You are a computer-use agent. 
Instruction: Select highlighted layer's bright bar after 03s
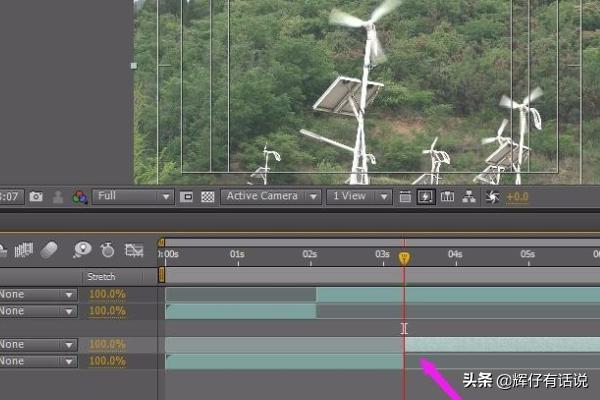(503, 344)
